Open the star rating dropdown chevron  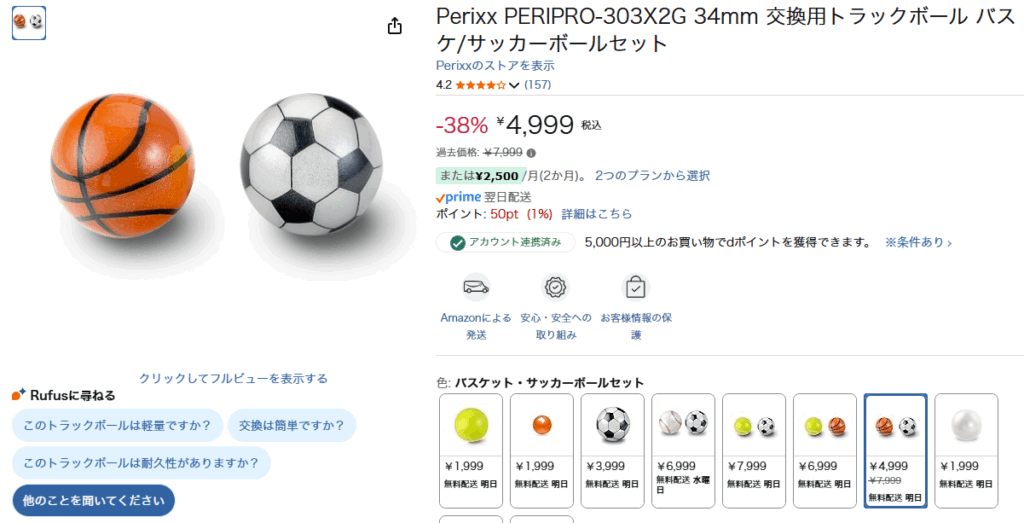515,86
